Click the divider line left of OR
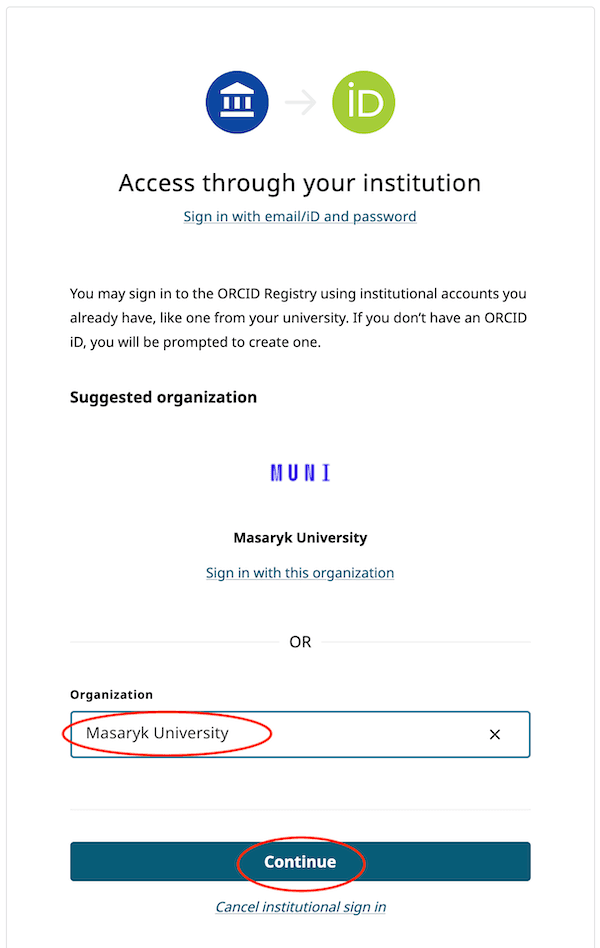 pos(170,642)
